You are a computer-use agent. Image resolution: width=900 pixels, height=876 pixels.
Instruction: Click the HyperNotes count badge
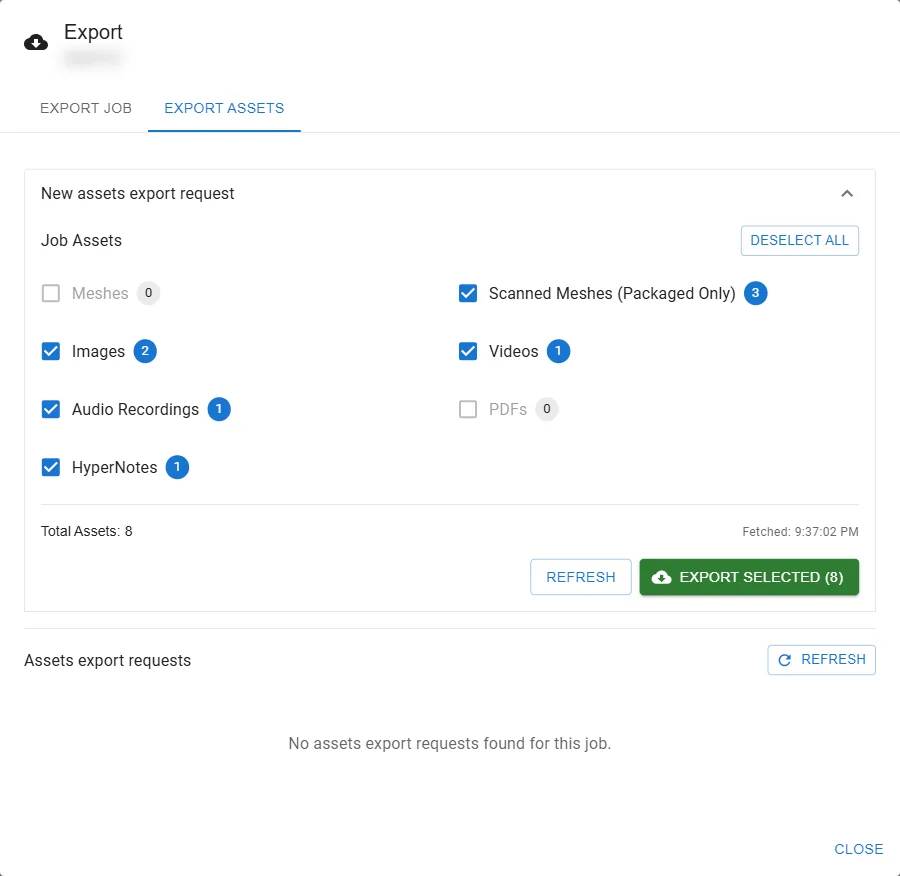[177, 467]
